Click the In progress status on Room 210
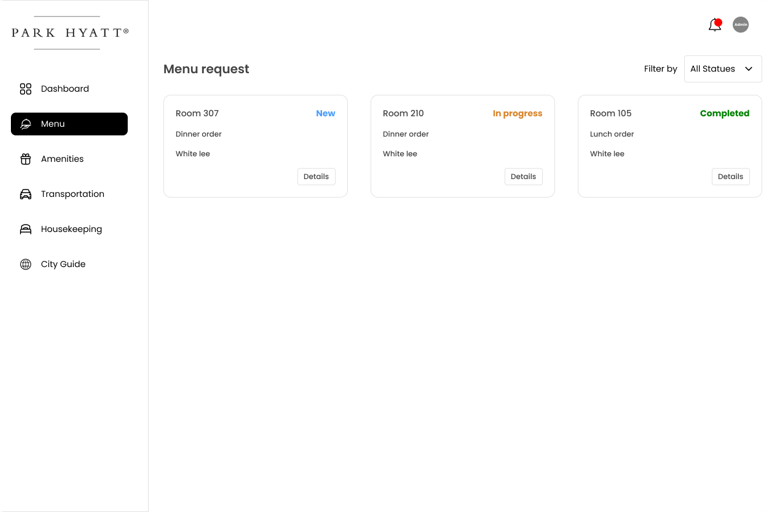Image resolution: width=768 pixels, height=512 pixels. tap(517, 114)
